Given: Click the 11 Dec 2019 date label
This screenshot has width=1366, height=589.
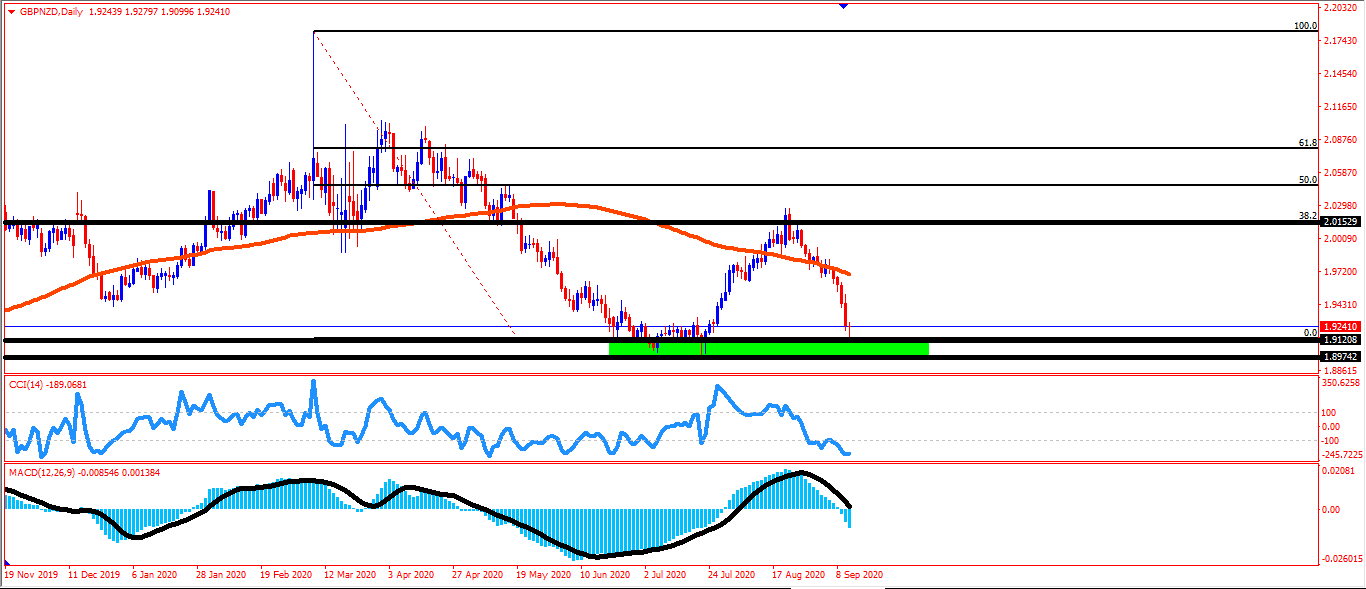Looking at the screenshot, I should point(95,575).
